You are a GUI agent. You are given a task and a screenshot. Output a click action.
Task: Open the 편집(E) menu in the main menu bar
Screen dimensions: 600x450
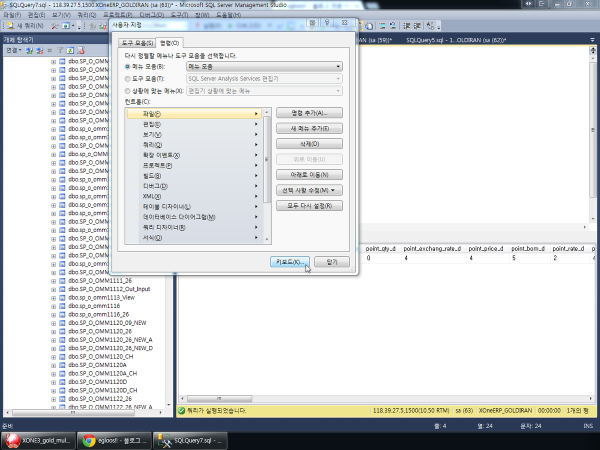click(36, 15)
